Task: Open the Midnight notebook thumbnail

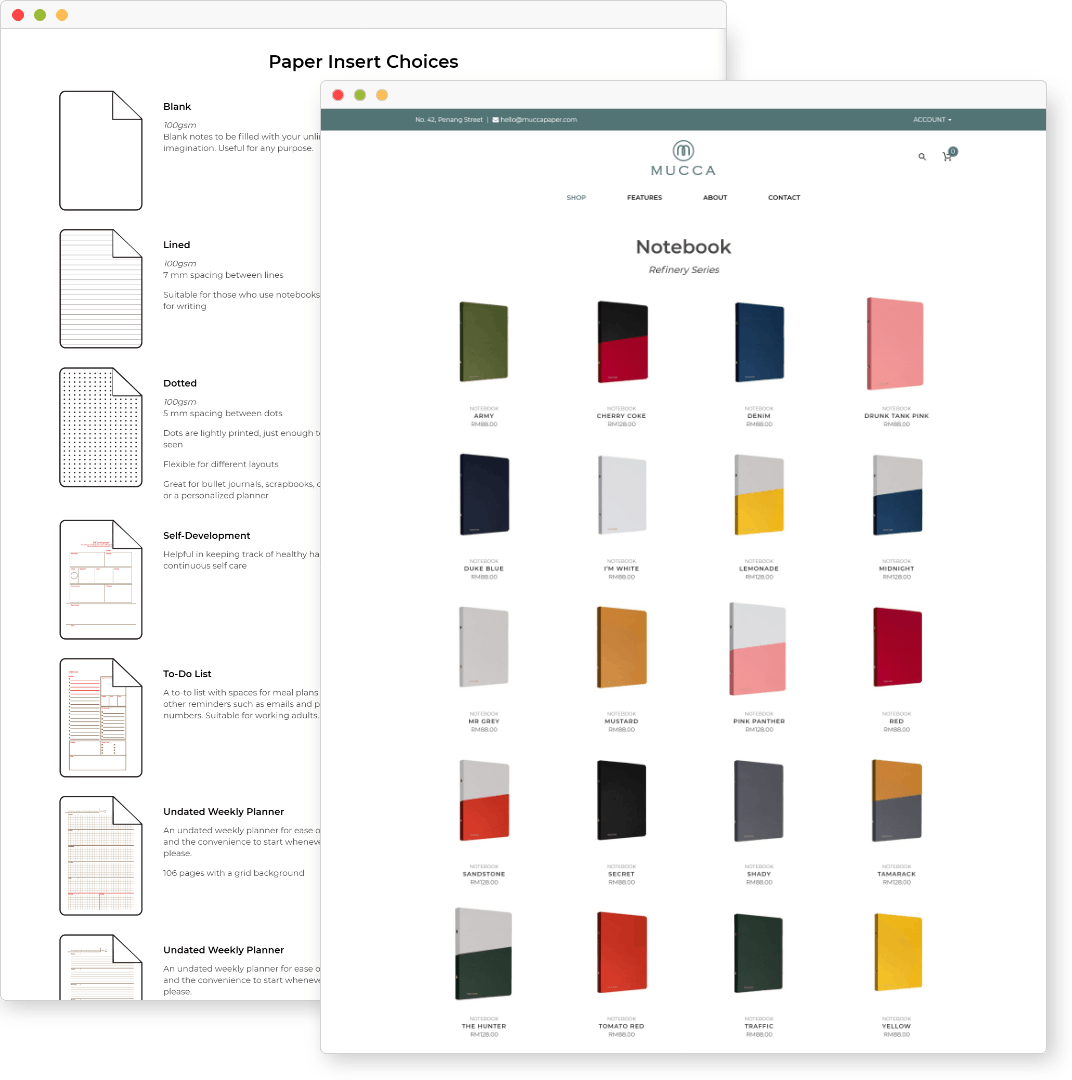Action: tap(897, 494)
